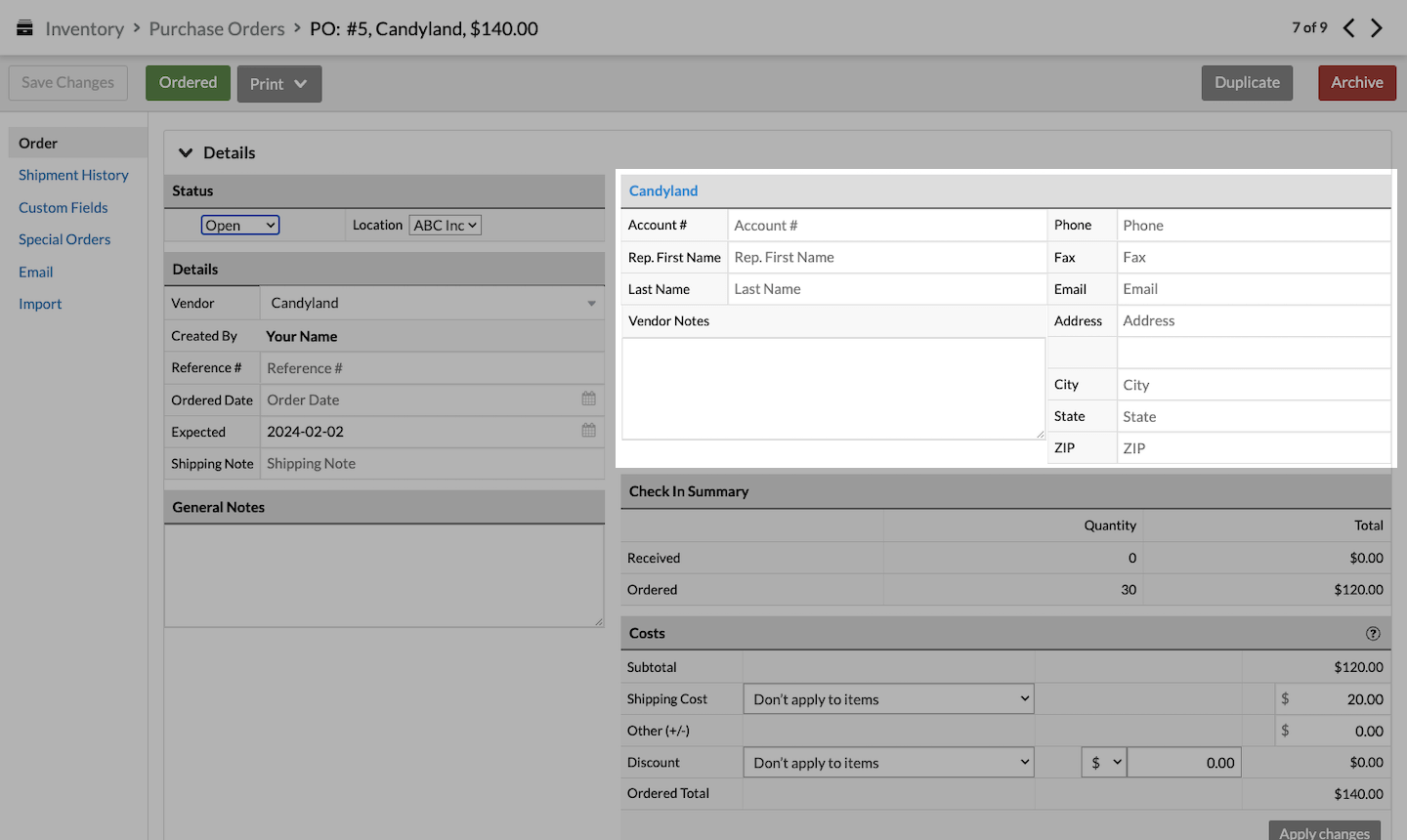The image size is (1407, 840).
Task: Duplicate this purchase order
Action: pyautogui.click(x=1247, y=83)
